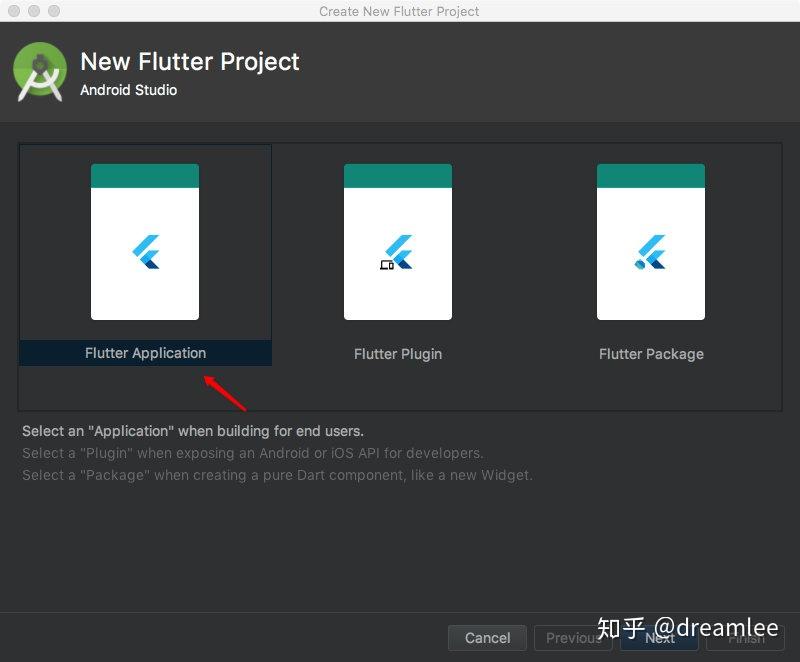
Task: Select the Flutter Application thumbnail card
Action: 145,242
